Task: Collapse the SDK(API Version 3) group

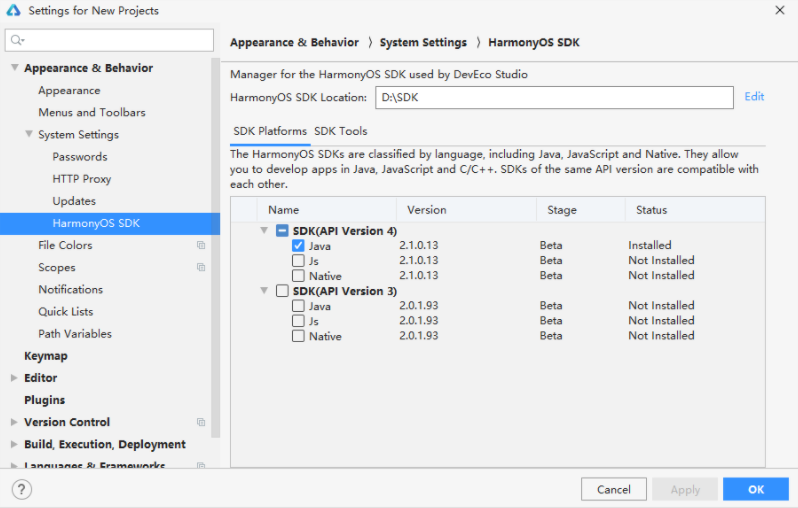Action: tap(264, 291)
